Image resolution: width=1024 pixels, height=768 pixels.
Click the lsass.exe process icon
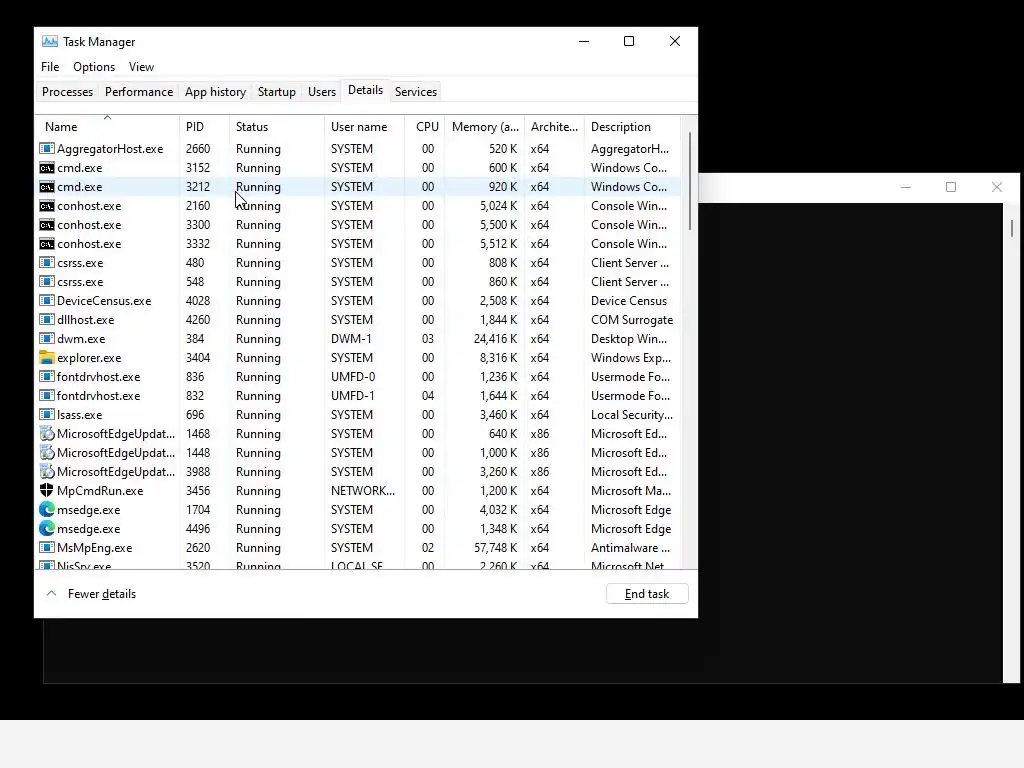[x=46, y=414]
